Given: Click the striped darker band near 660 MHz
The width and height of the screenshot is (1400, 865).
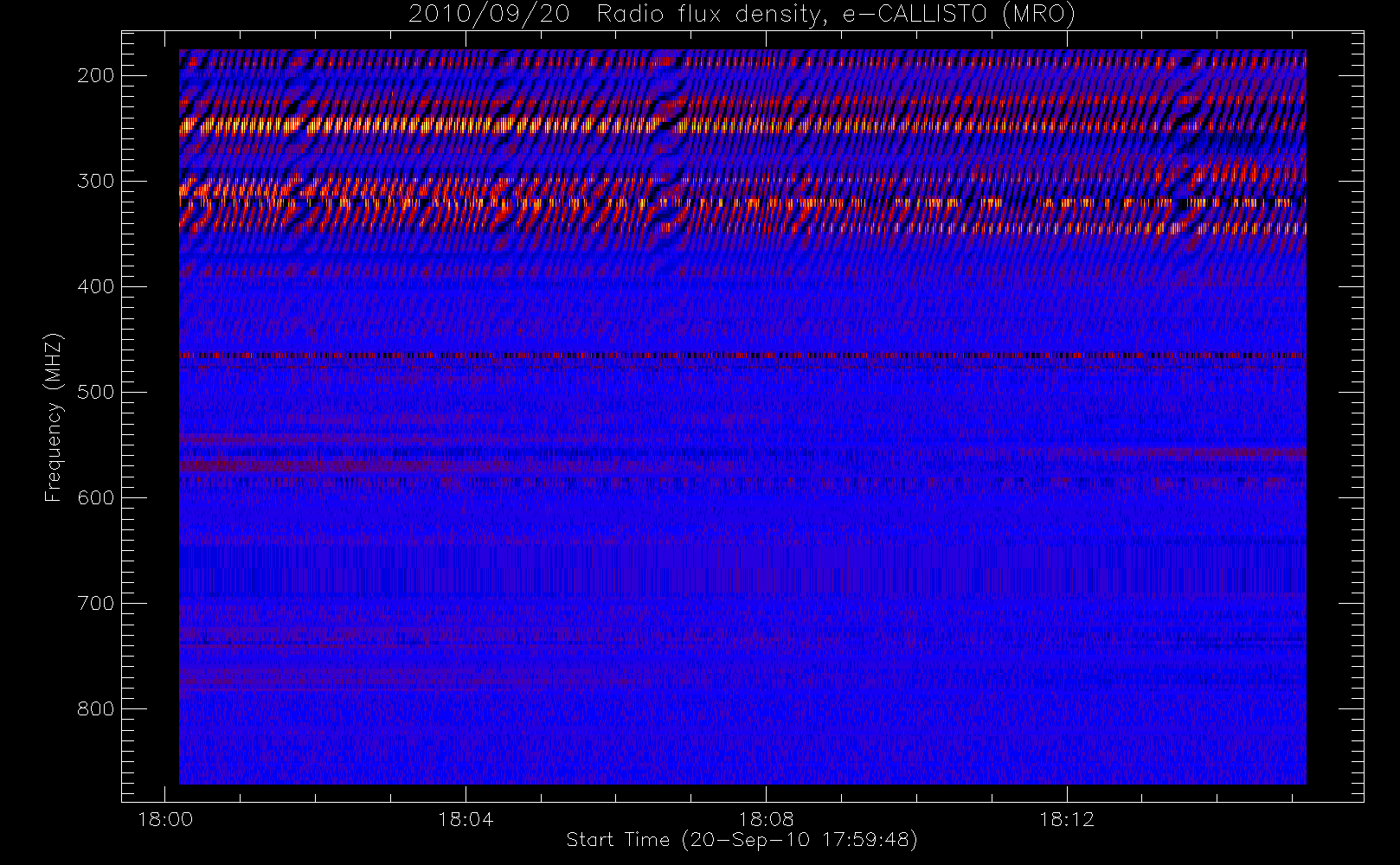Looking at the screenshot, I should tap(742, 570).
